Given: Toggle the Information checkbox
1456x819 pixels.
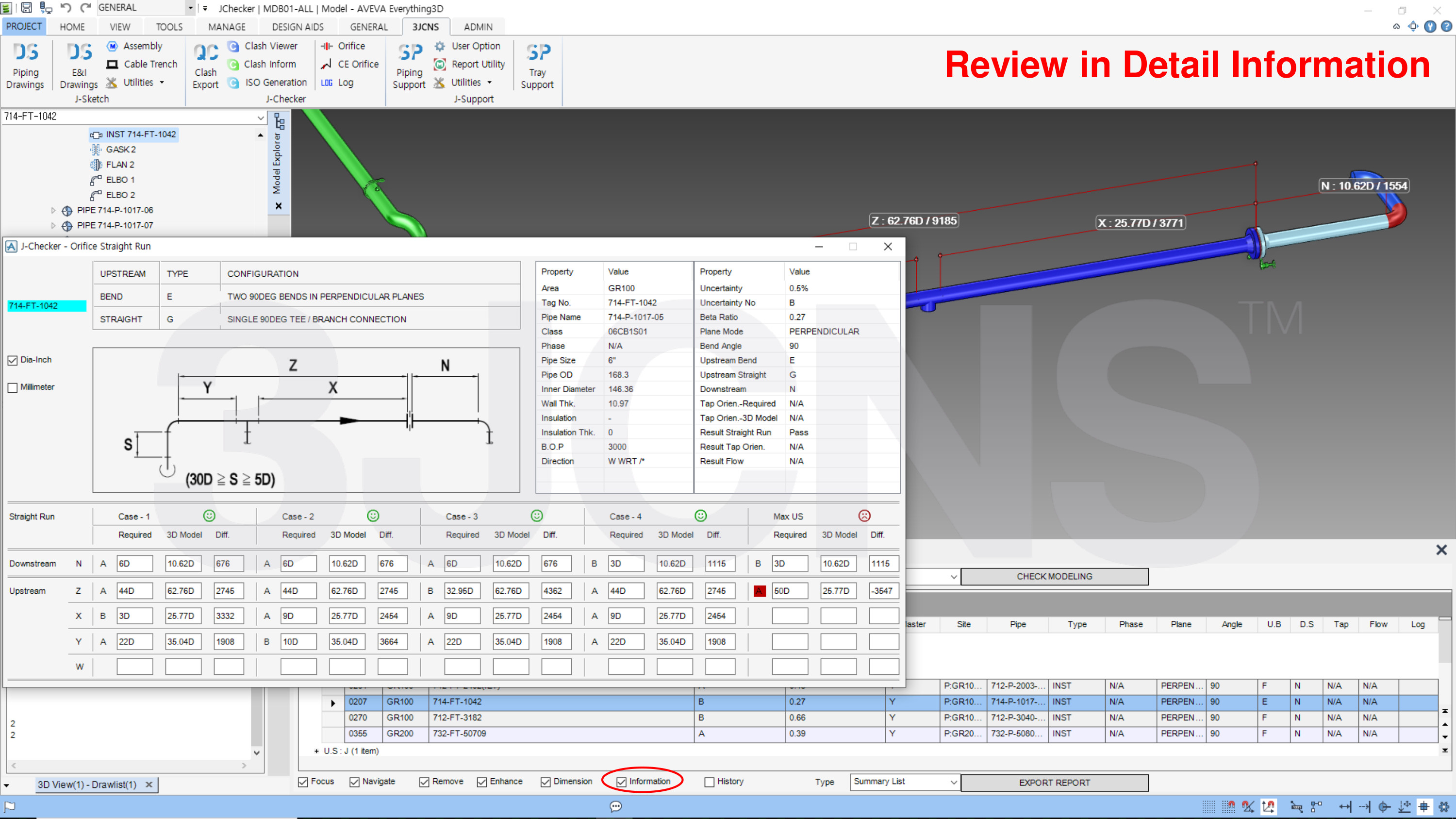Looking at the screenshot, I should [621, 782].
